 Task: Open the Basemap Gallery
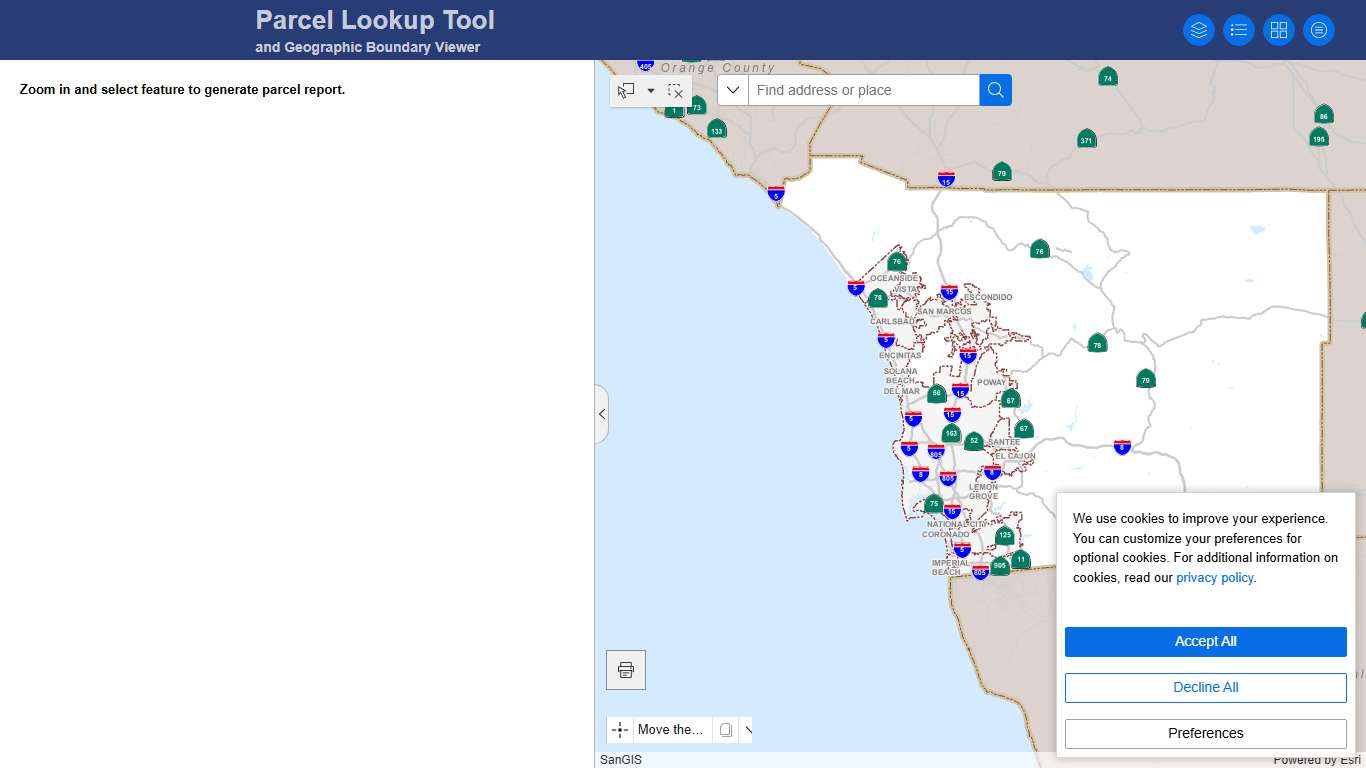1279,29
